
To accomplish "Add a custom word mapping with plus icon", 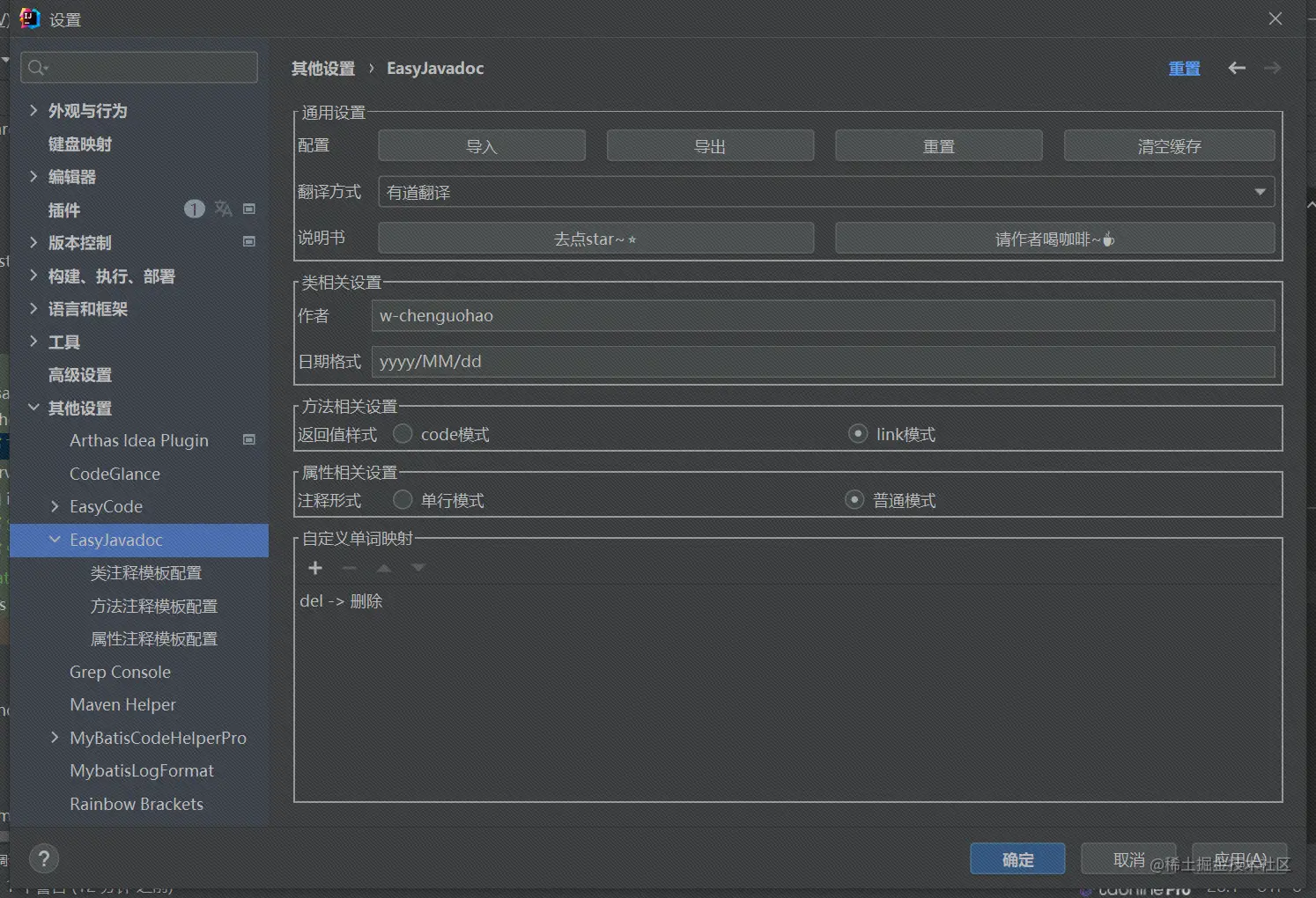I will (x=315, y=568).
